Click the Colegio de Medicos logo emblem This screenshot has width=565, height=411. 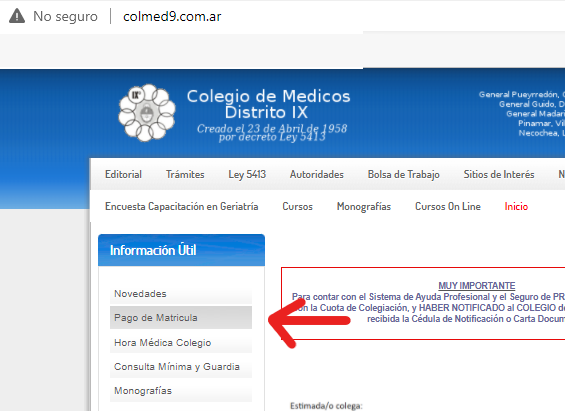click(147, 112)
